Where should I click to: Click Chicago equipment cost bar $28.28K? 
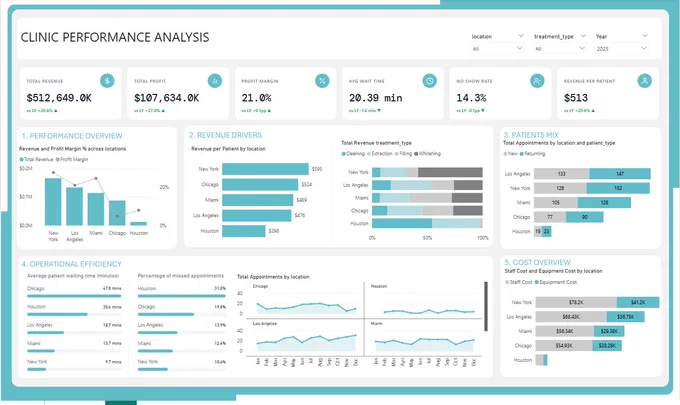click(607, 346)
